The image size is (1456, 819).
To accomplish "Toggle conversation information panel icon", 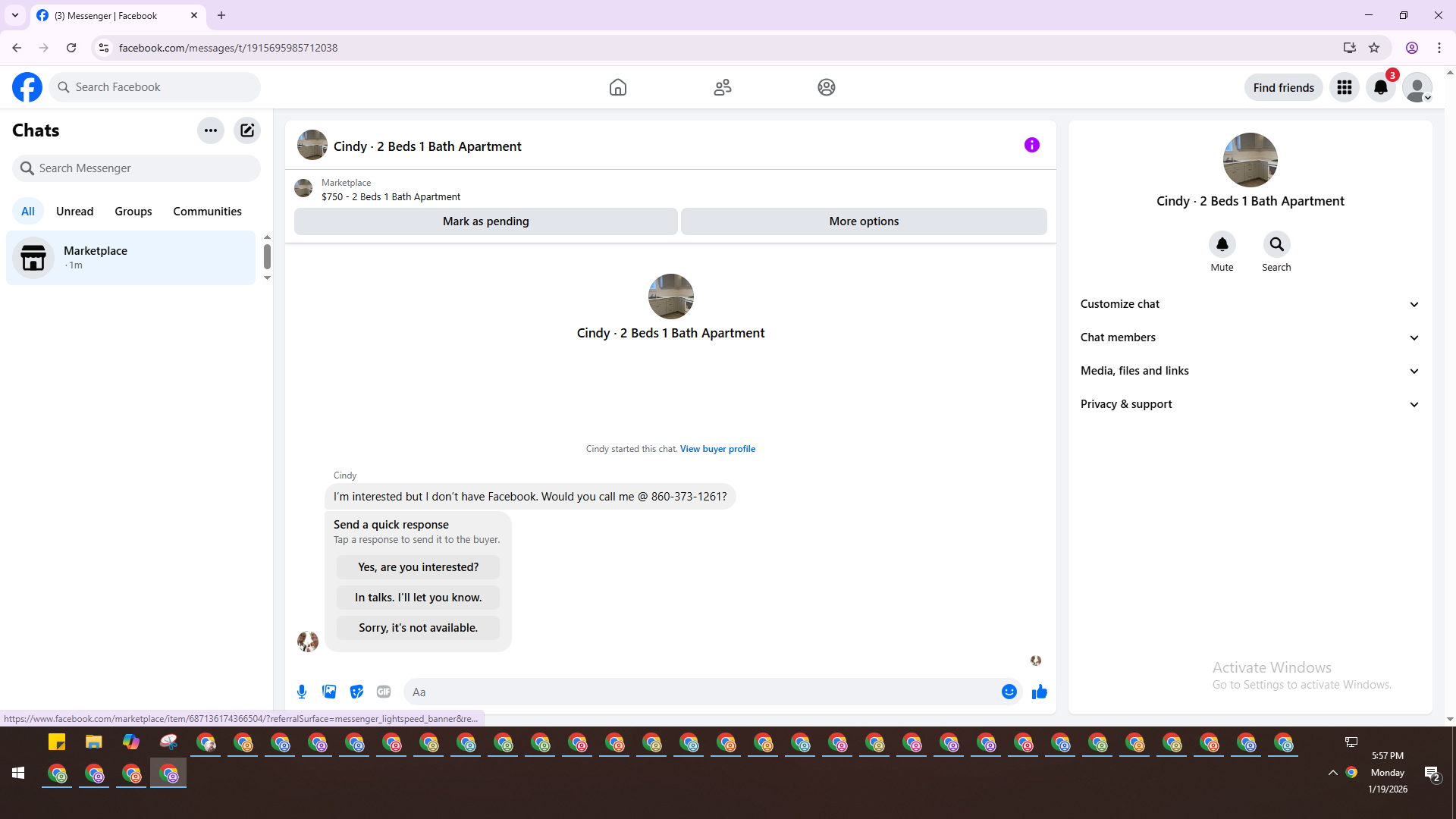I will click(1031, 145).
